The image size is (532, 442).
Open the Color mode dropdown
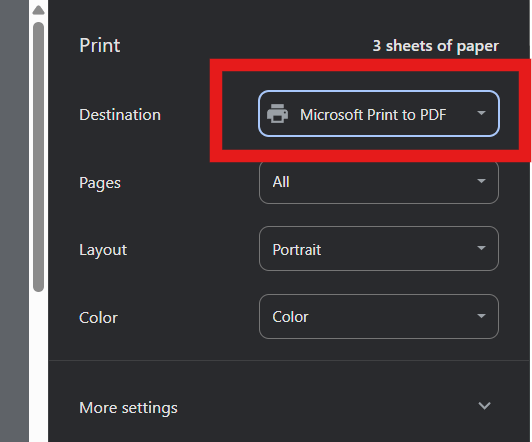[379, 316]
